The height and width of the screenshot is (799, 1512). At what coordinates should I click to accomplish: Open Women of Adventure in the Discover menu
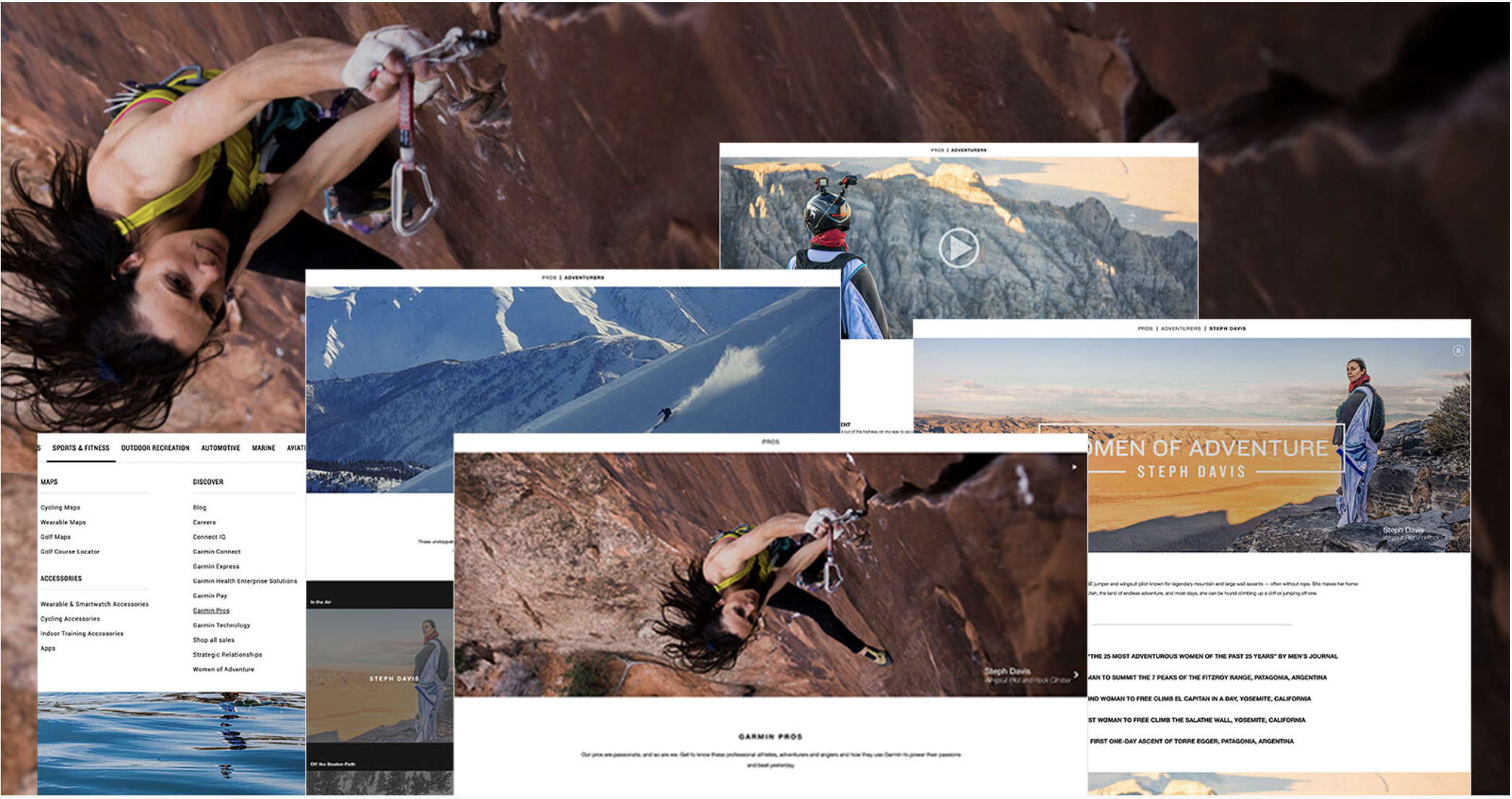tap(224, 670)
